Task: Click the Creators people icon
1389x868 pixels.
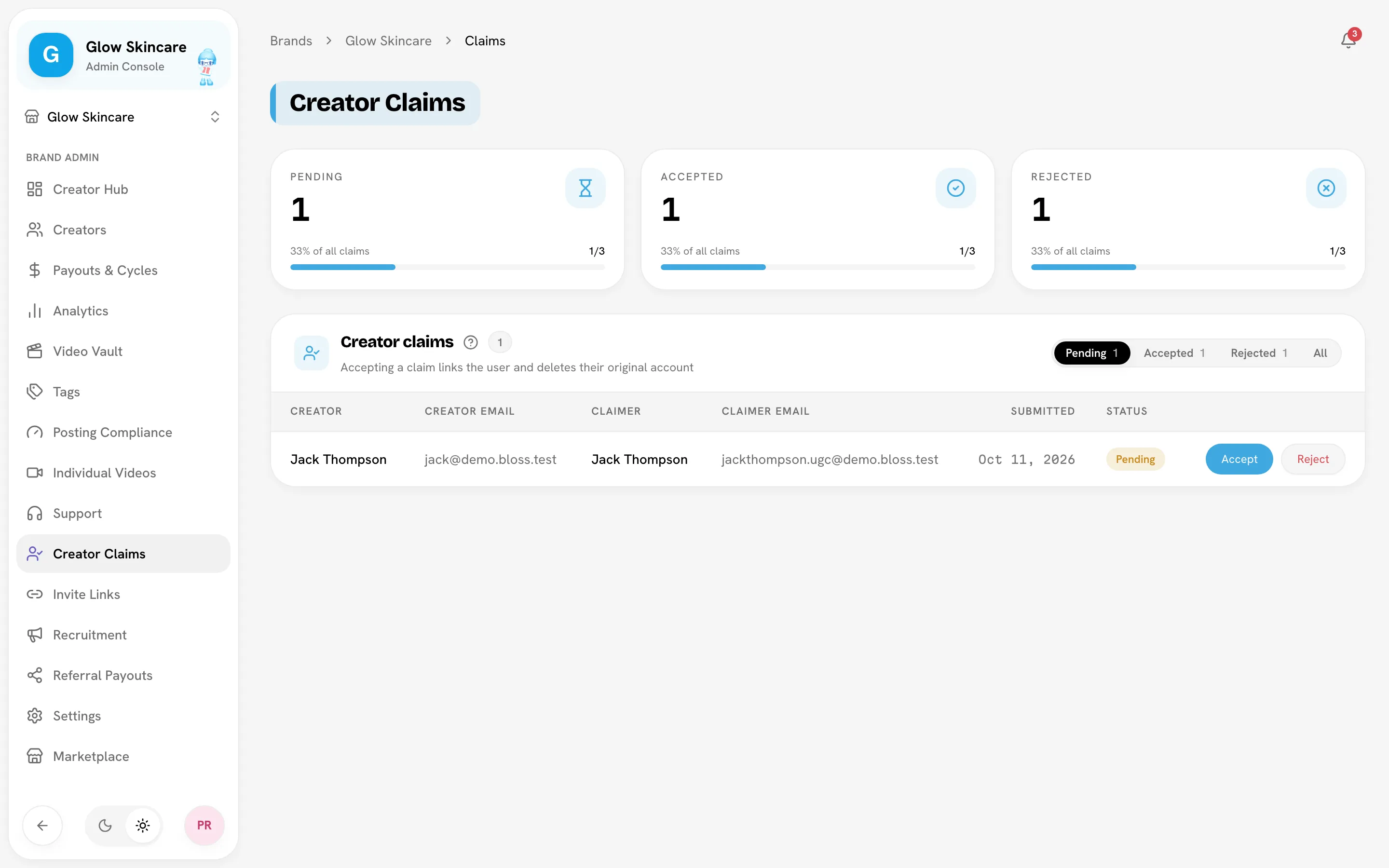Action: (x=34, y=230)
